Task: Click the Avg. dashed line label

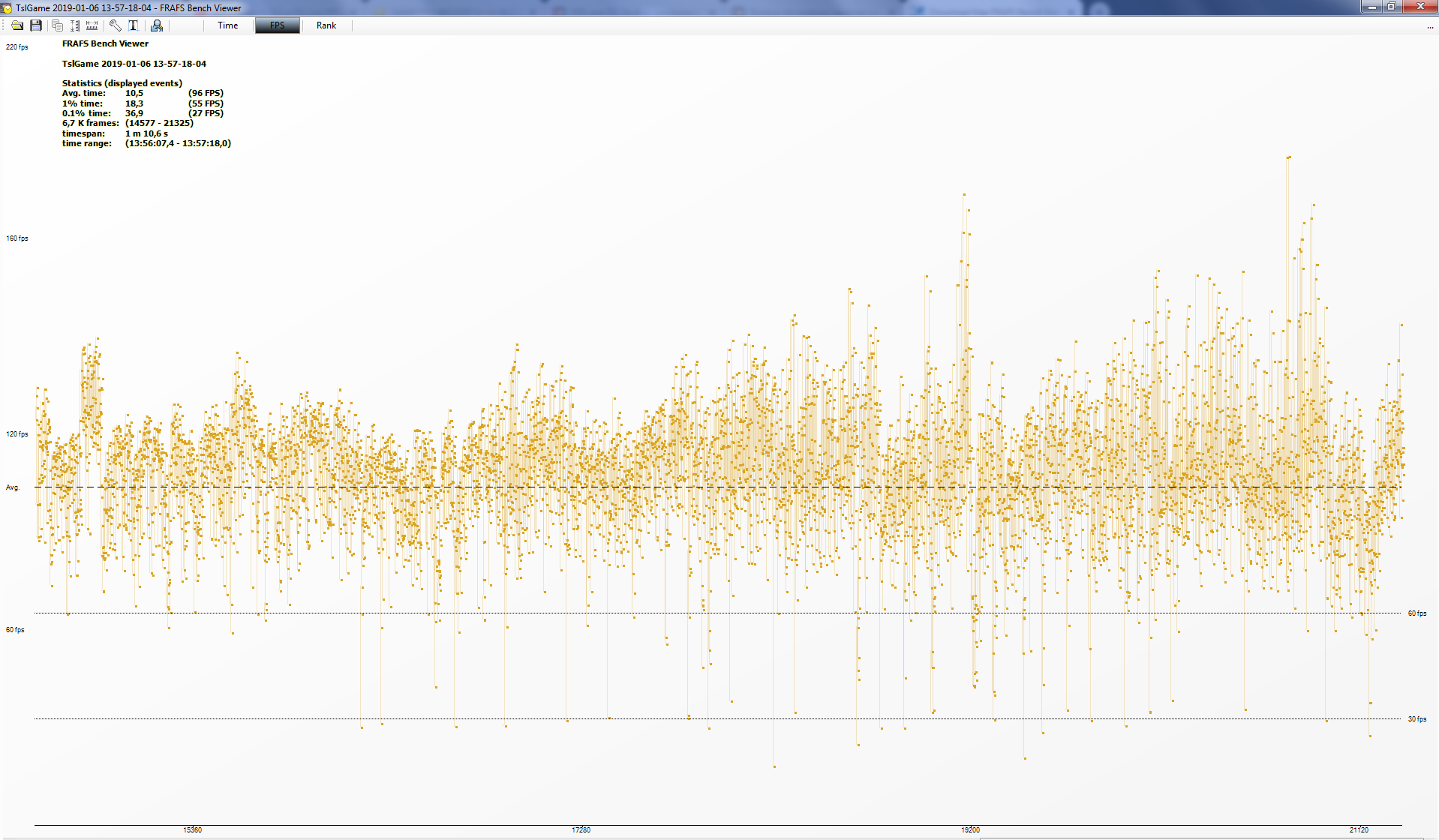Action: 13,487
